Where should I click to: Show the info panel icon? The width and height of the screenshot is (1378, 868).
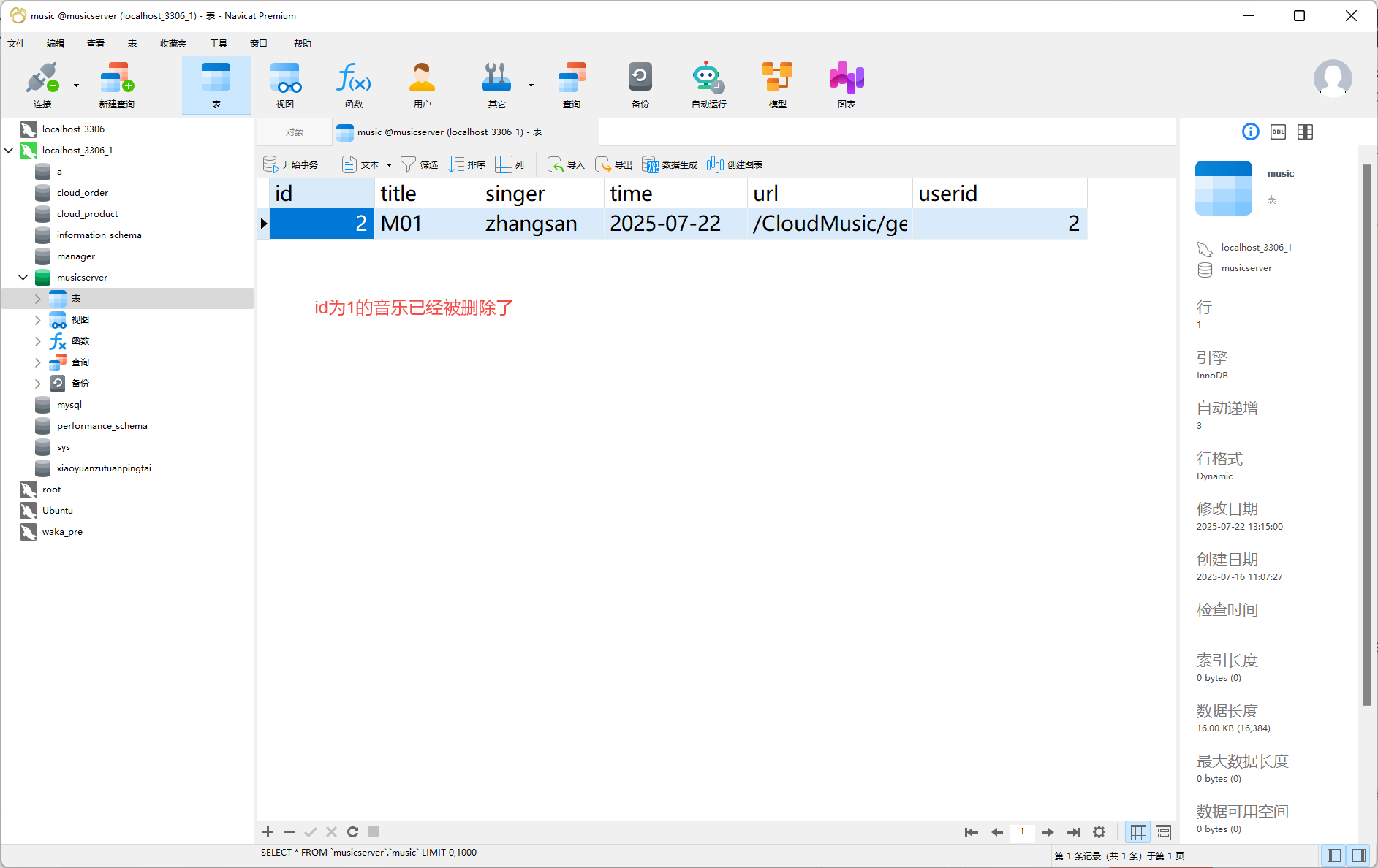[1251, 132]
